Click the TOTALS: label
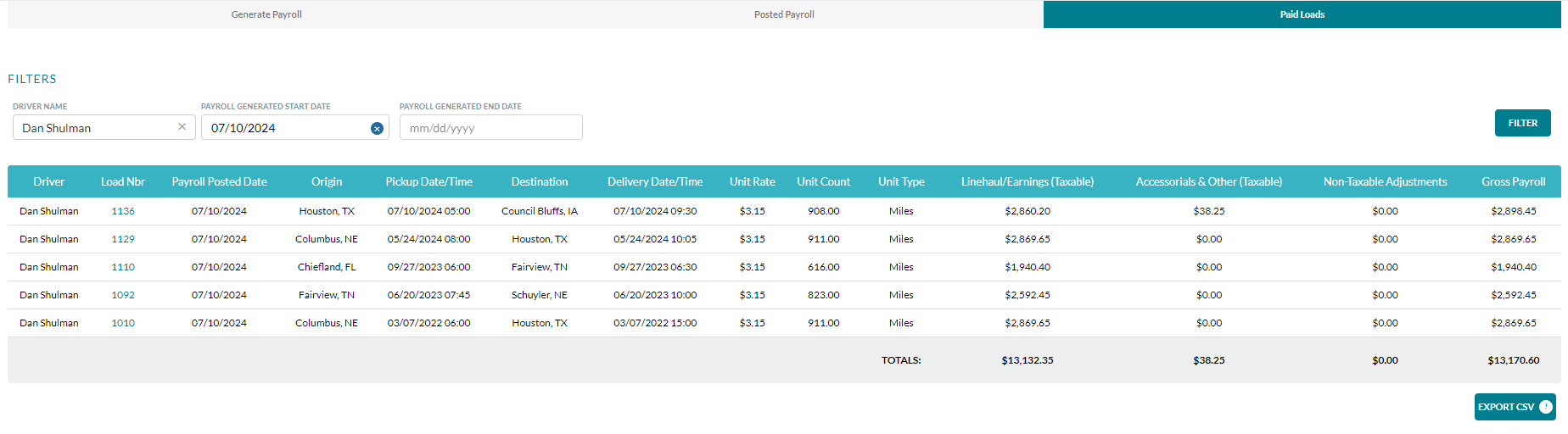The image size is (1568, 434). pos(901,360)
